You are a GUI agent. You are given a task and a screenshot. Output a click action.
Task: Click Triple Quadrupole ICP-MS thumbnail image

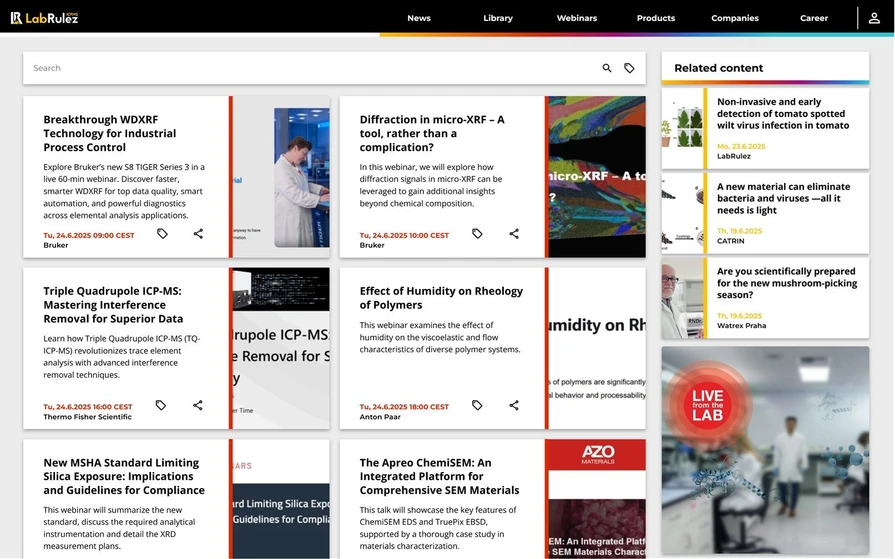pos(281,348)
